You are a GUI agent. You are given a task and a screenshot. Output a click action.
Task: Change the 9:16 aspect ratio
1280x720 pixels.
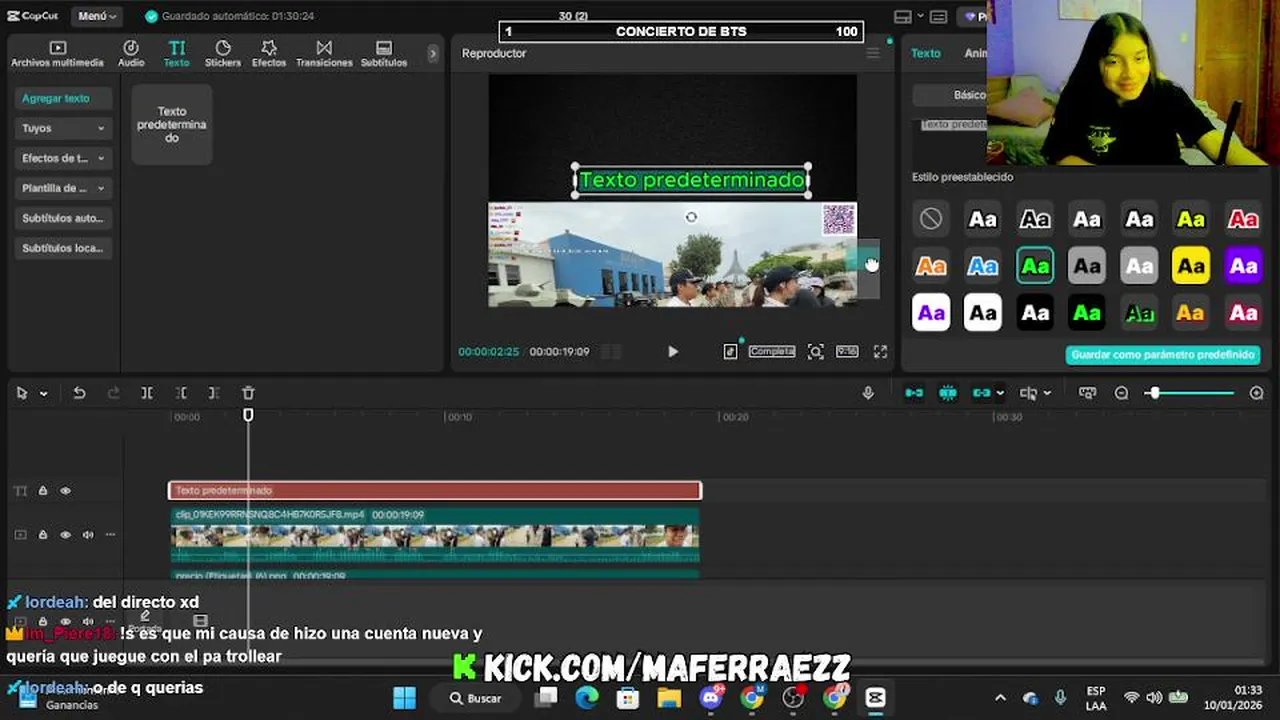point(847,352)
